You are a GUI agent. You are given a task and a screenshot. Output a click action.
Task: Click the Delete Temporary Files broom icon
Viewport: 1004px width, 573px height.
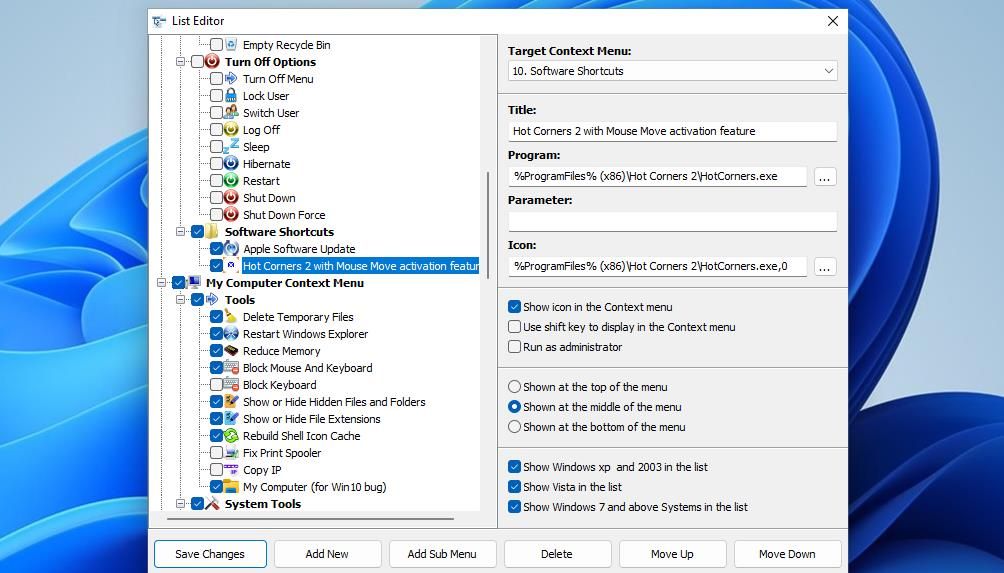tap(231, 317)
